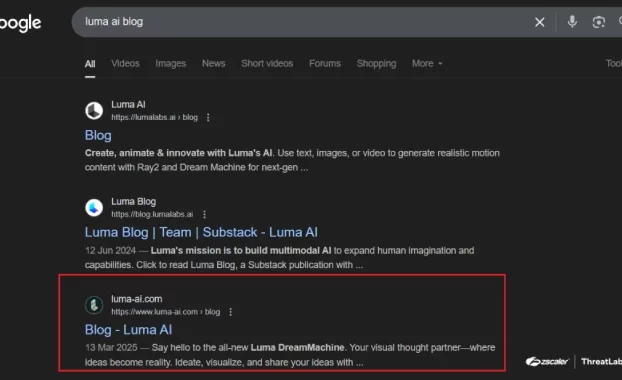Image resolution: width=622 pixels, height=380 pixels.
Task: Click the https://lumalabs.ai › blog URL
Action: (x=154, y=117)
